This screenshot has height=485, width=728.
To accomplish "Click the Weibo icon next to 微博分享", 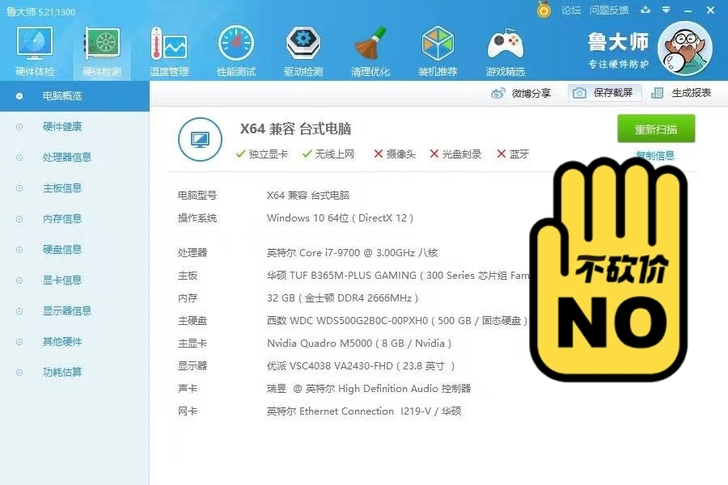I will 498,93.
